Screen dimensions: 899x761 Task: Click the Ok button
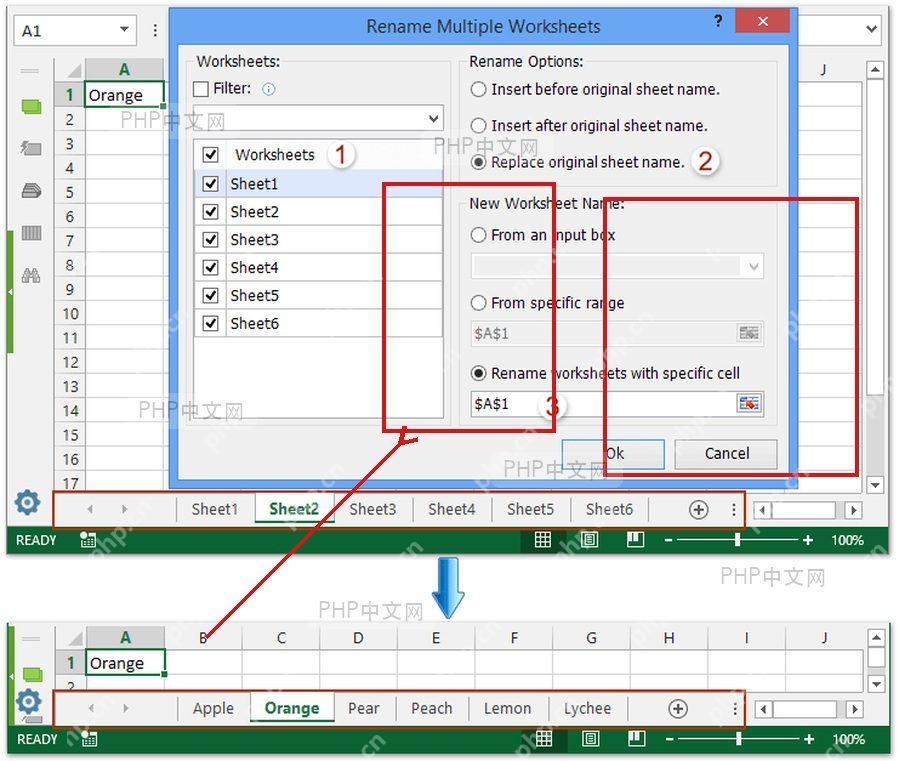click(613, 454)
